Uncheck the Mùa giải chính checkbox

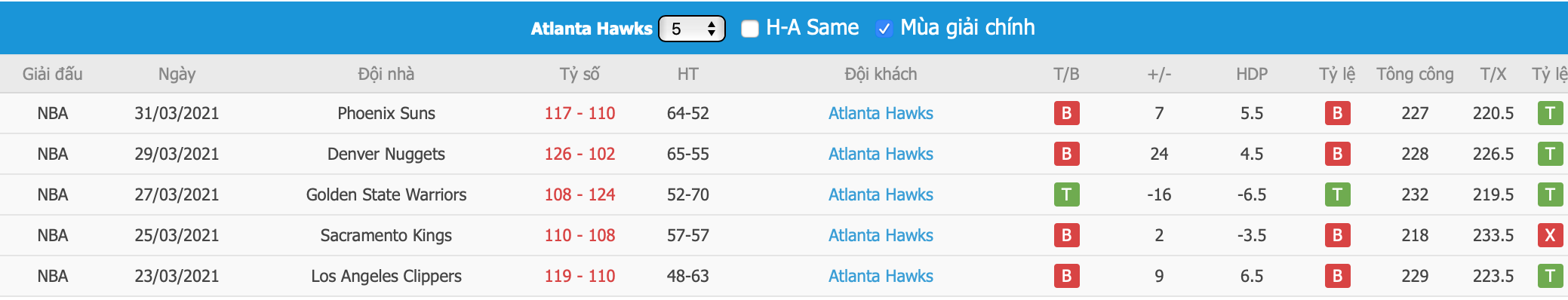pyautogui.click(x=884, y=29)
